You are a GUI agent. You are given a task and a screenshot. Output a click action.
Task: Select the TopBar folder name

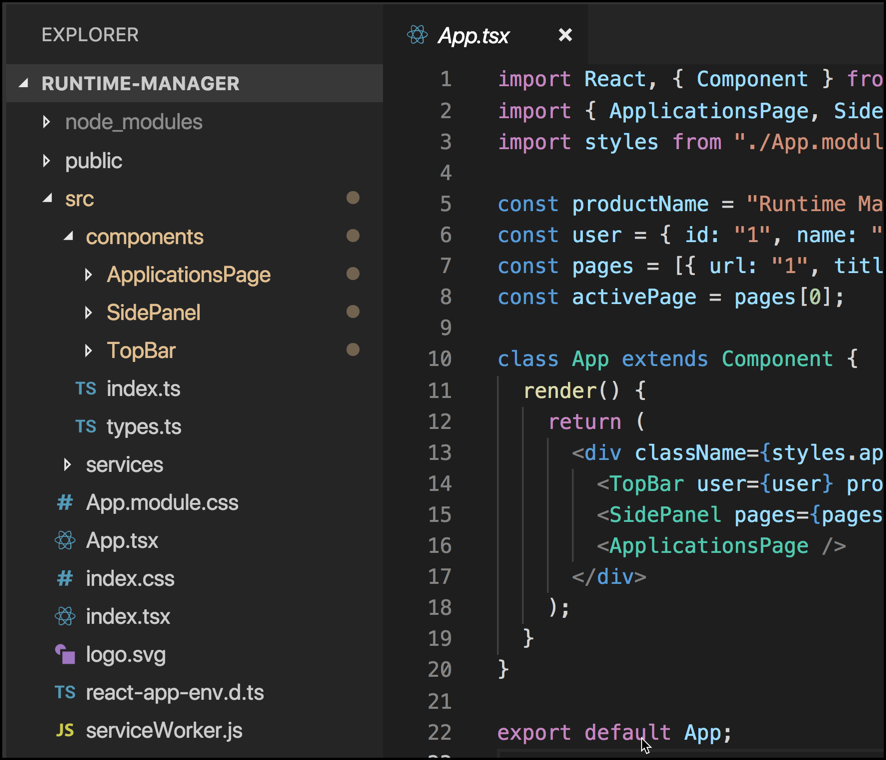pyautogui.click(x=141, y=350)
